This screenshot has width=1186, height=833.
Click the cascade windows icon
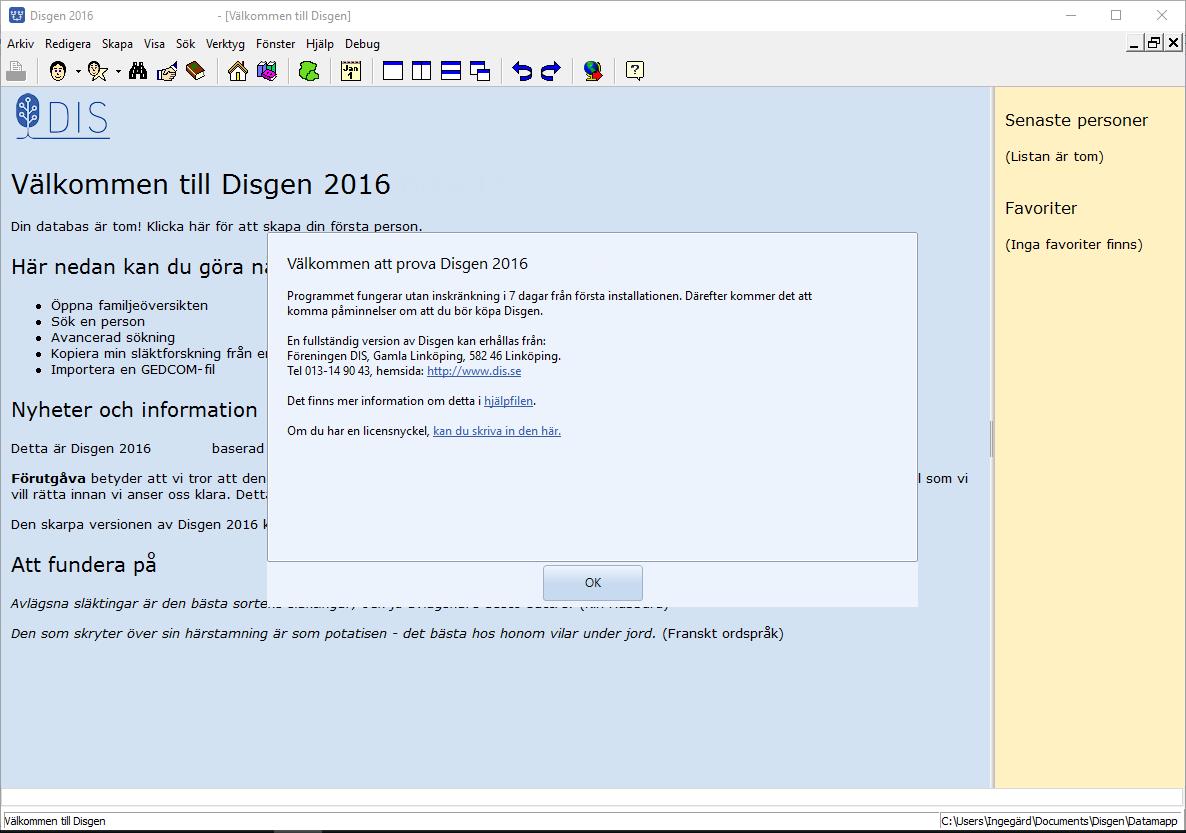pos(480,71)
